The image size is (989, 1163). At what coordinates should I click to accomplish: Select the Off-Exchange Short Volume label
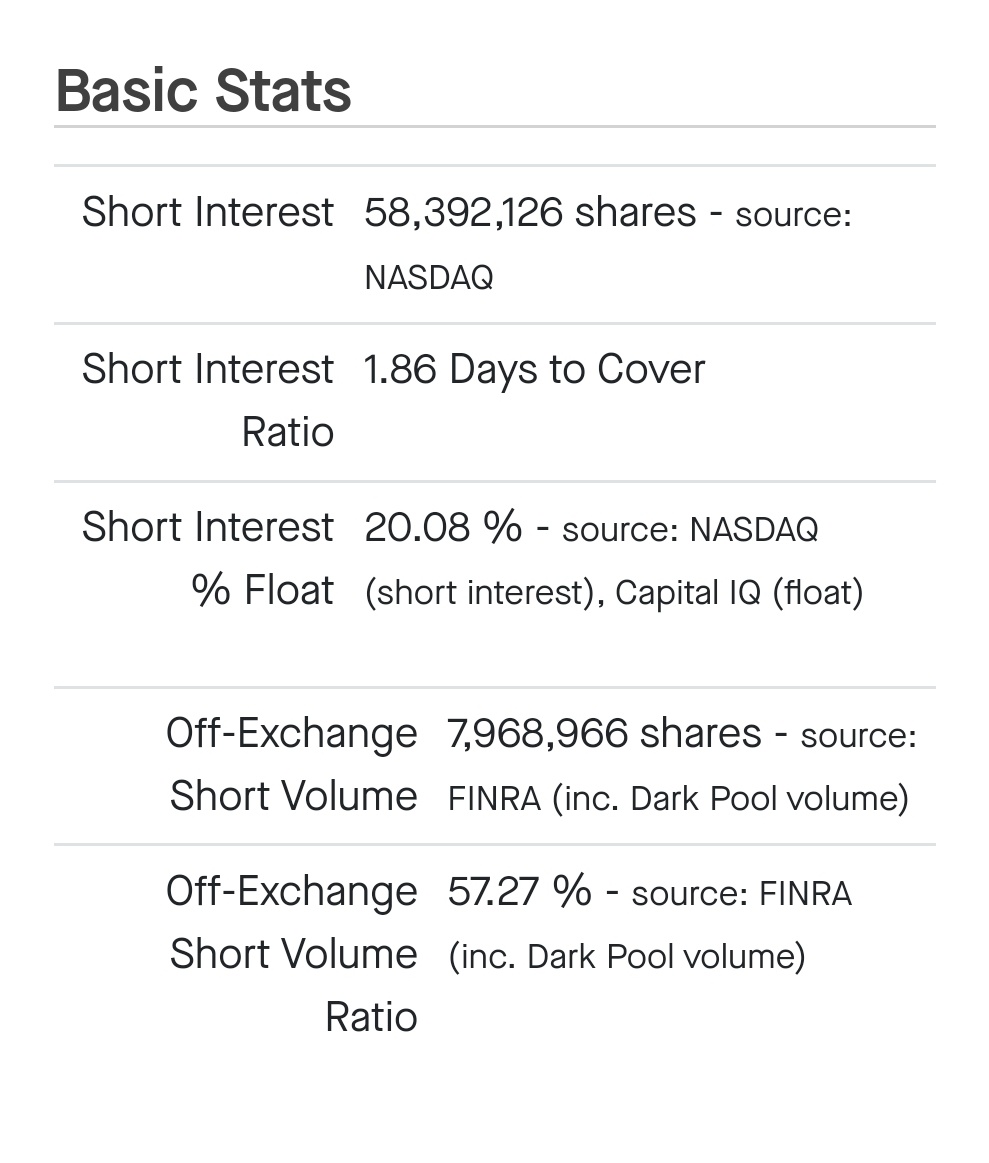[x=292, y=765]
